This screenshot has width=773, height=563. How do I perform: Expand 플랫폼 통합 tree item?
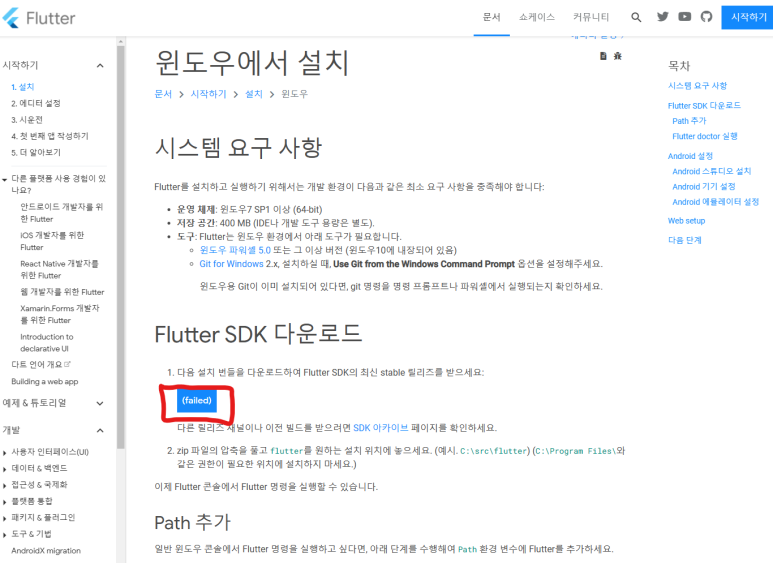coord(4,502)
